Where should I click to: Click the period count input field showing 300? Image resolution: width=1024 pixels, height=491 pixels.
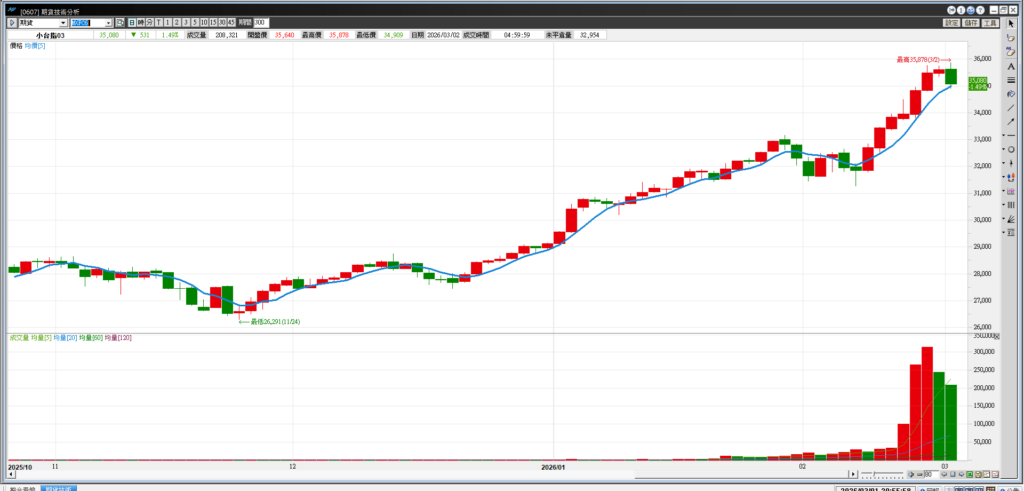[260, 22]
